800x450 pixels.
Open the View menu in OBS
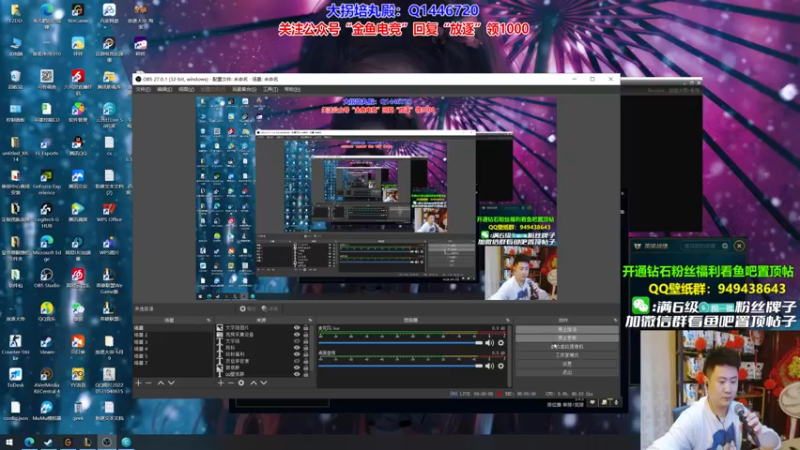186,89
